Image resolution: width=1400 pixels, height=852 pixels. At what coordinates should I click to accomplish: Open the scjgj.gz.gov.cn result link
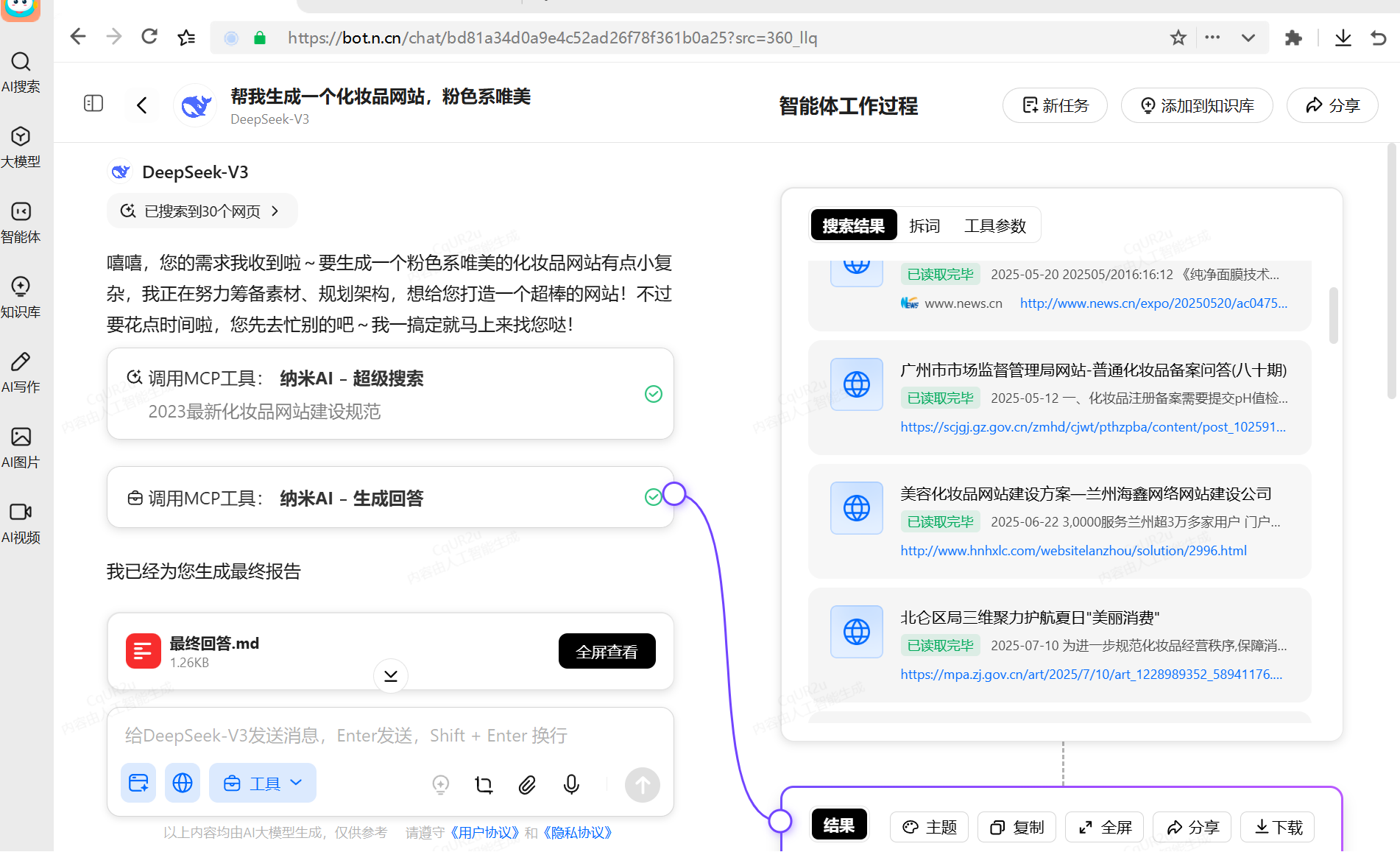(x=1093, y=426)
